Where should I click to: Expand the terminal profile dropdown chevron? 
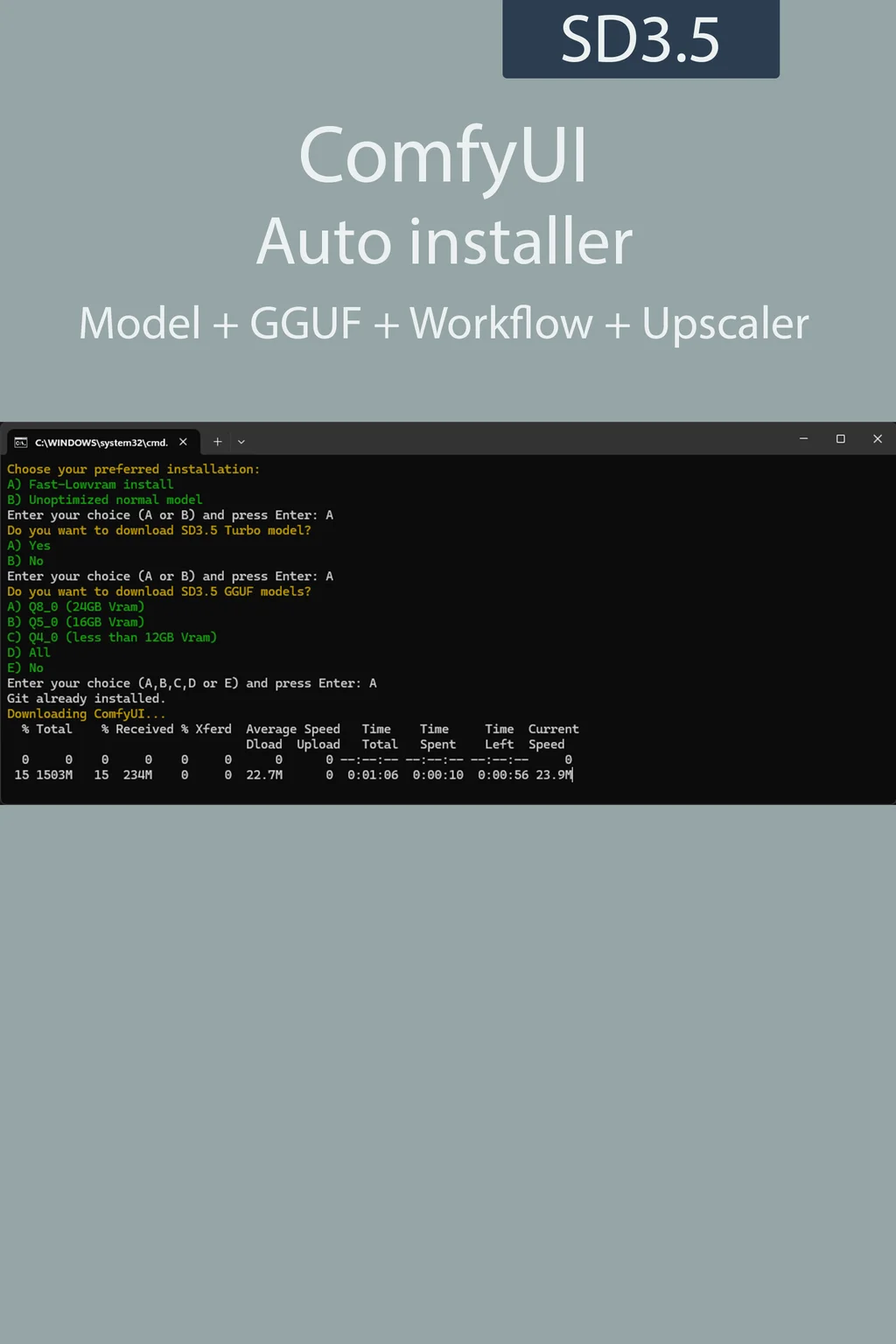241,442
